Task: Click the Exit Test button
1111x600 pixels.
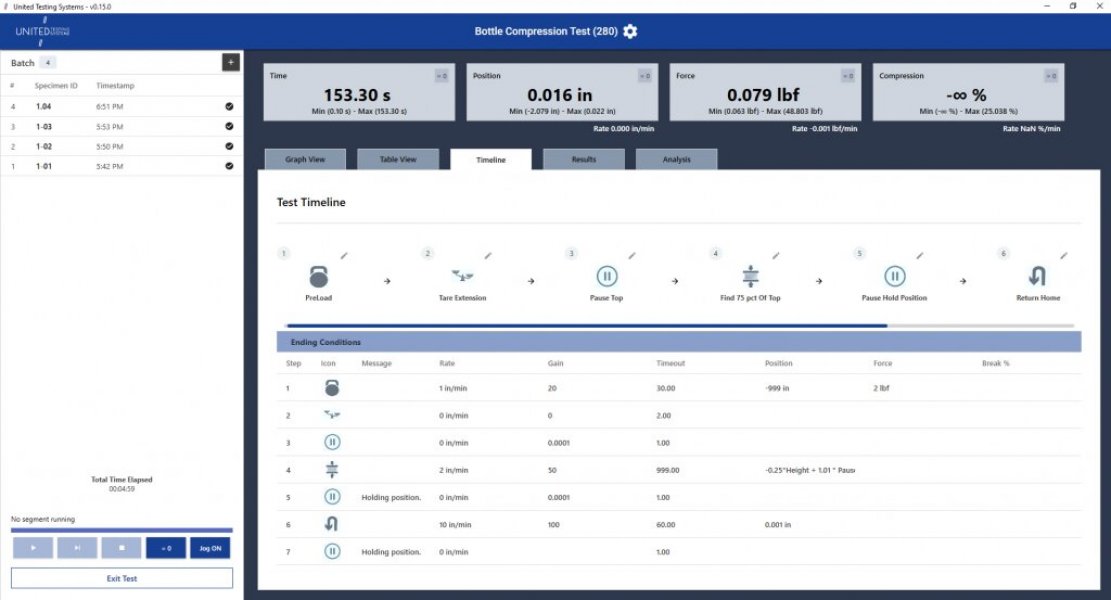Action: [x=122, y=578]
